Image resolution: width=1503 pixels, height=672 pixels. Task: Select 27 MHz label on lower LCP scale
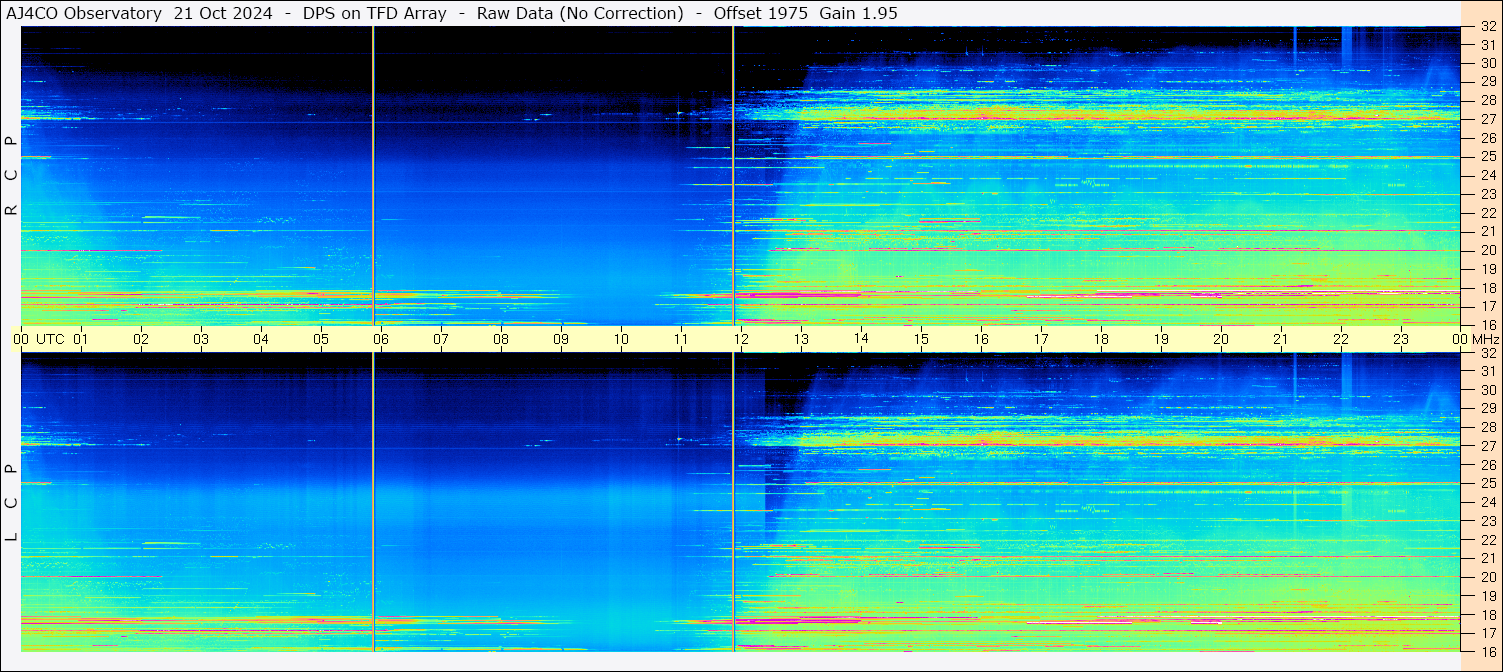point(1487,446)
